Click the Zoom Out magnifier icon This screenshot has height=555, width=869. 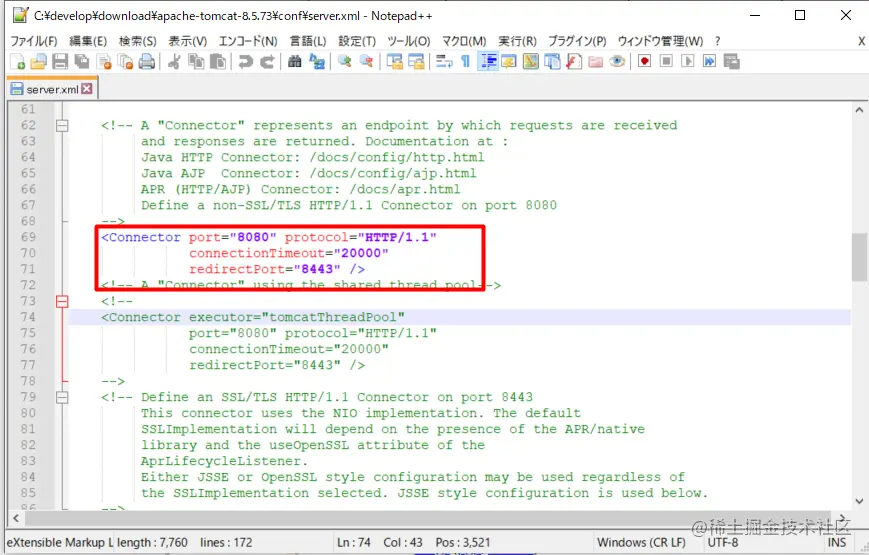[x=366, y=62]
